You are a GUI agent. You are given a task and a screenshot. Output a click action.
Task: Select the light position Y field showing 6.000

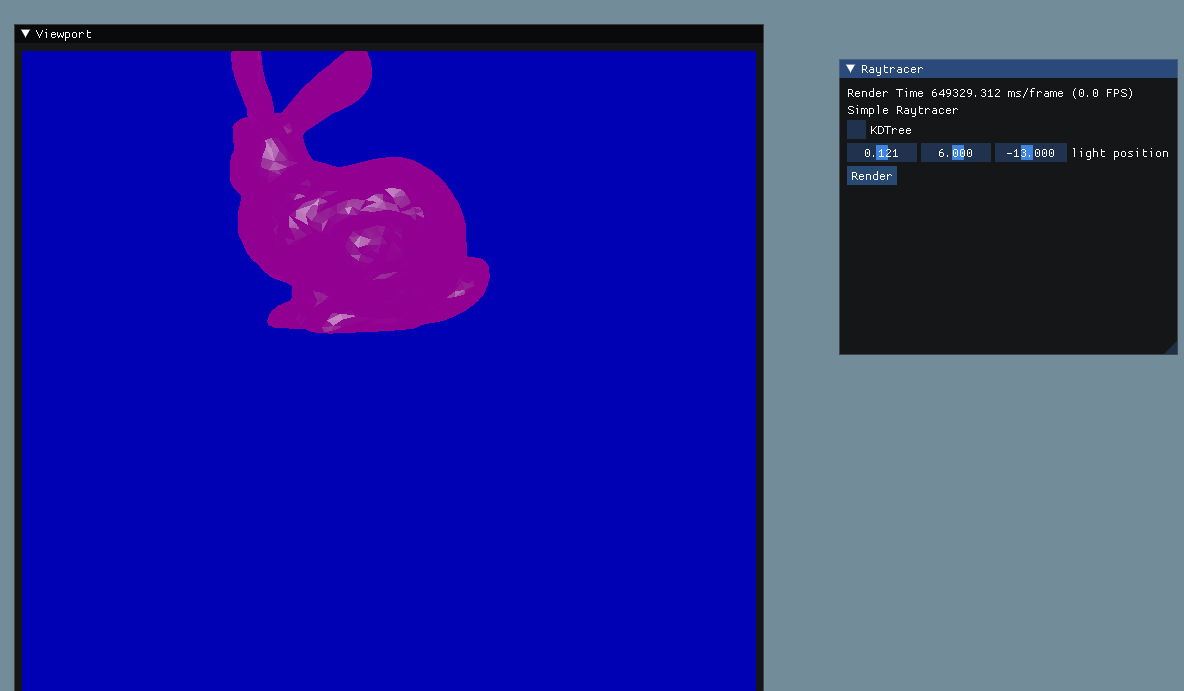955,153
